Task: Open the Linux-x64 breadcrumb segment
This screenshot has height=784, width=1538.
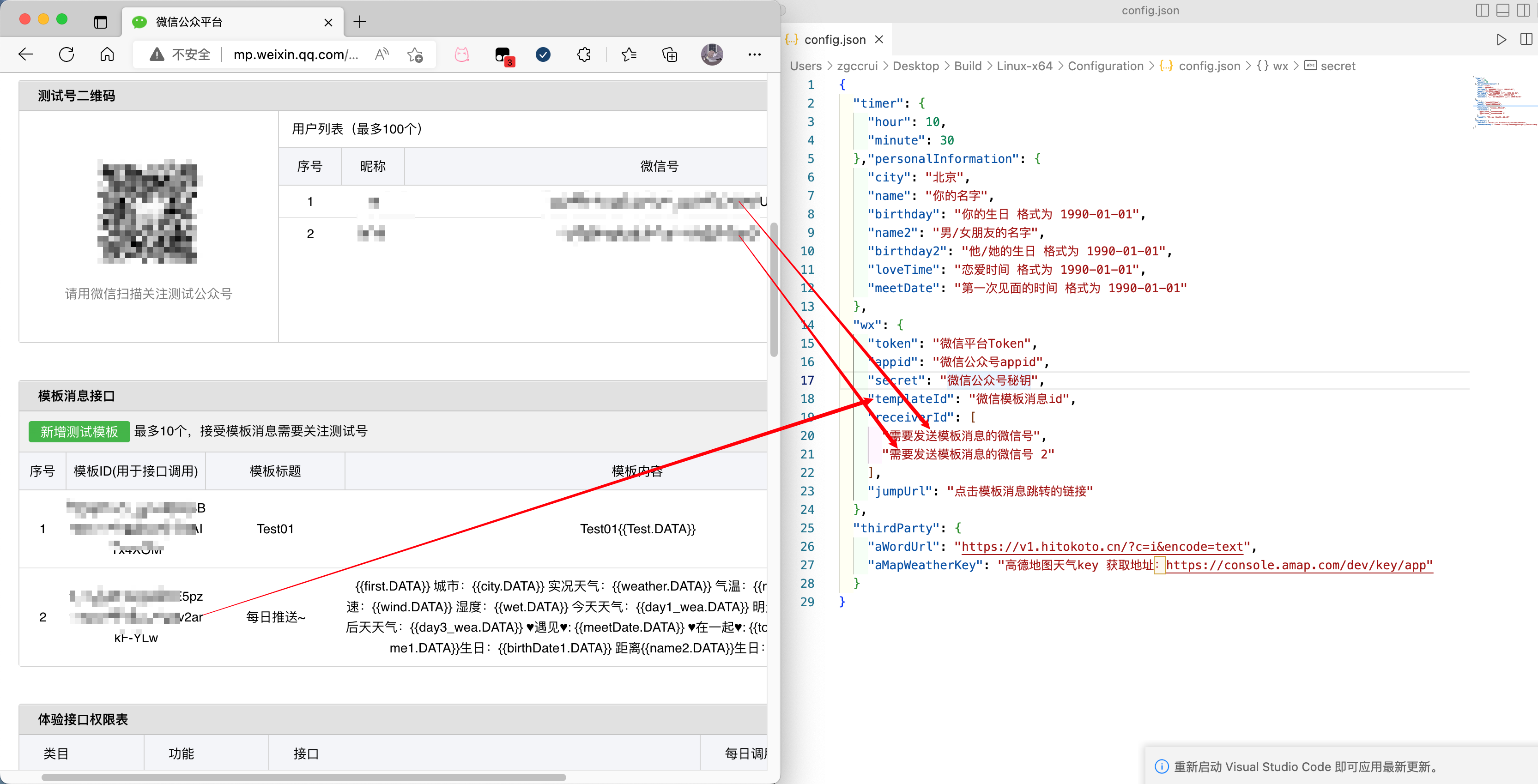Action: click(x=1024, y=66)
